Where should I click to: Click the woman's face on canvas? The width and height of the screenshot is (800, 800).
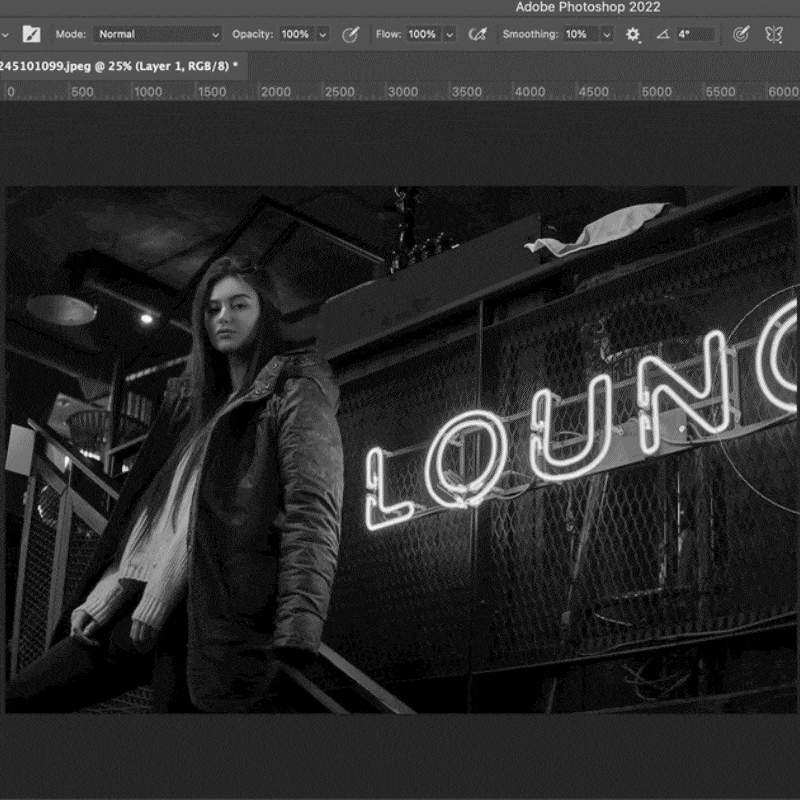pyautogui.click(x=231, y=316)
